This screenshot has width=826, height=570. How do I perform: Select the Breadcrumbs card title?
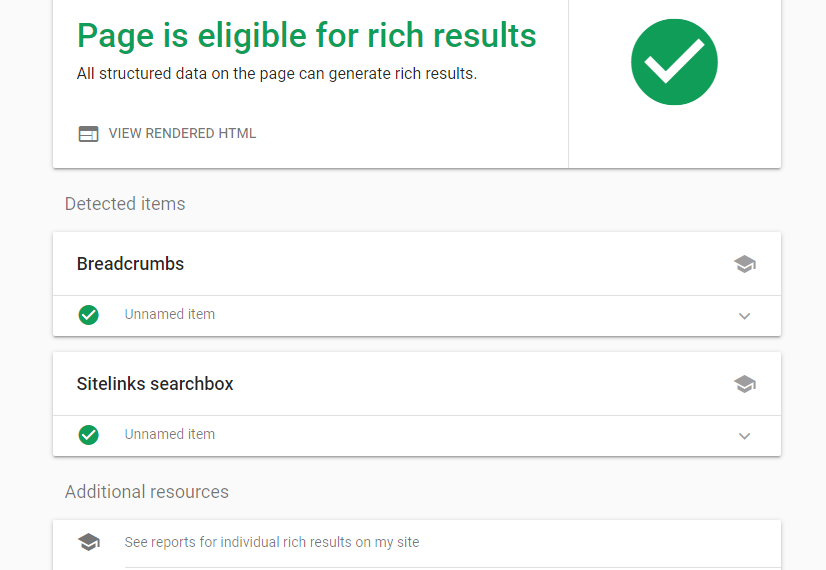tap(130, 264)
